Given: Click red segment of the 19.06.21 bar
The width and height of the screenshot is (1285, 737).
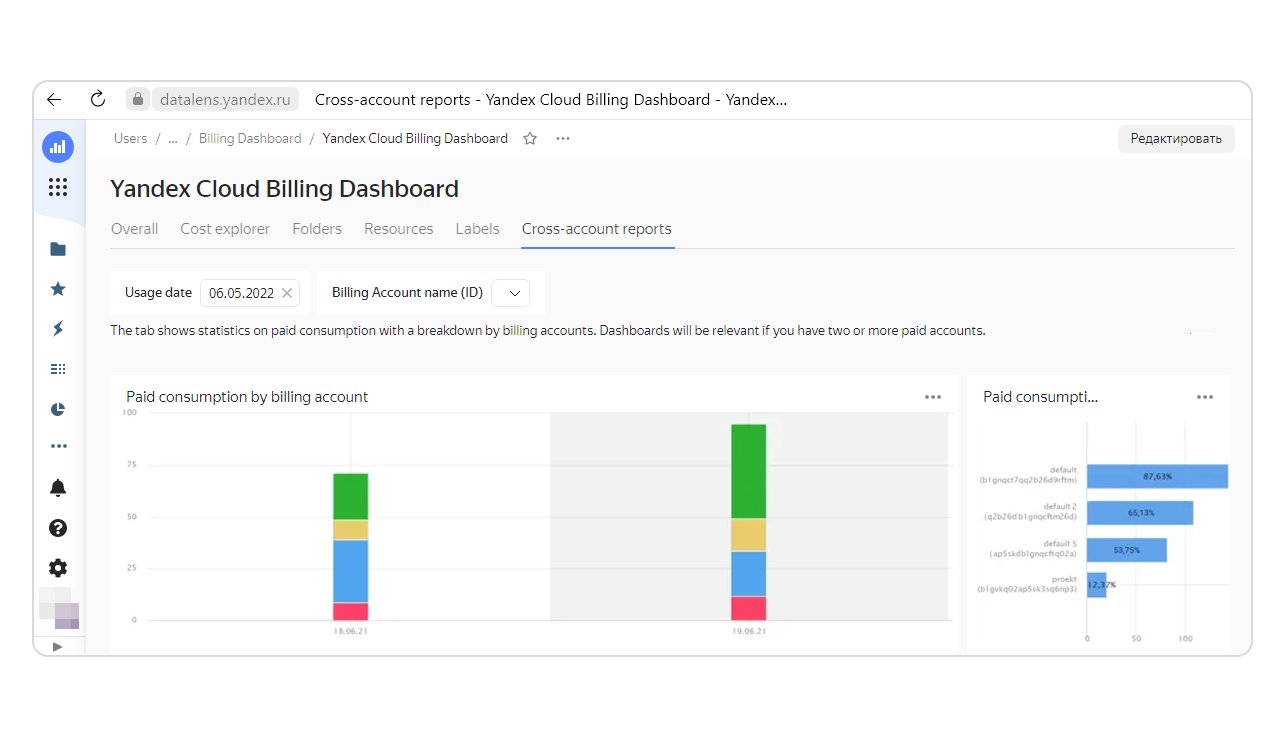Looking at the screenshot, I should click(748, 609).
